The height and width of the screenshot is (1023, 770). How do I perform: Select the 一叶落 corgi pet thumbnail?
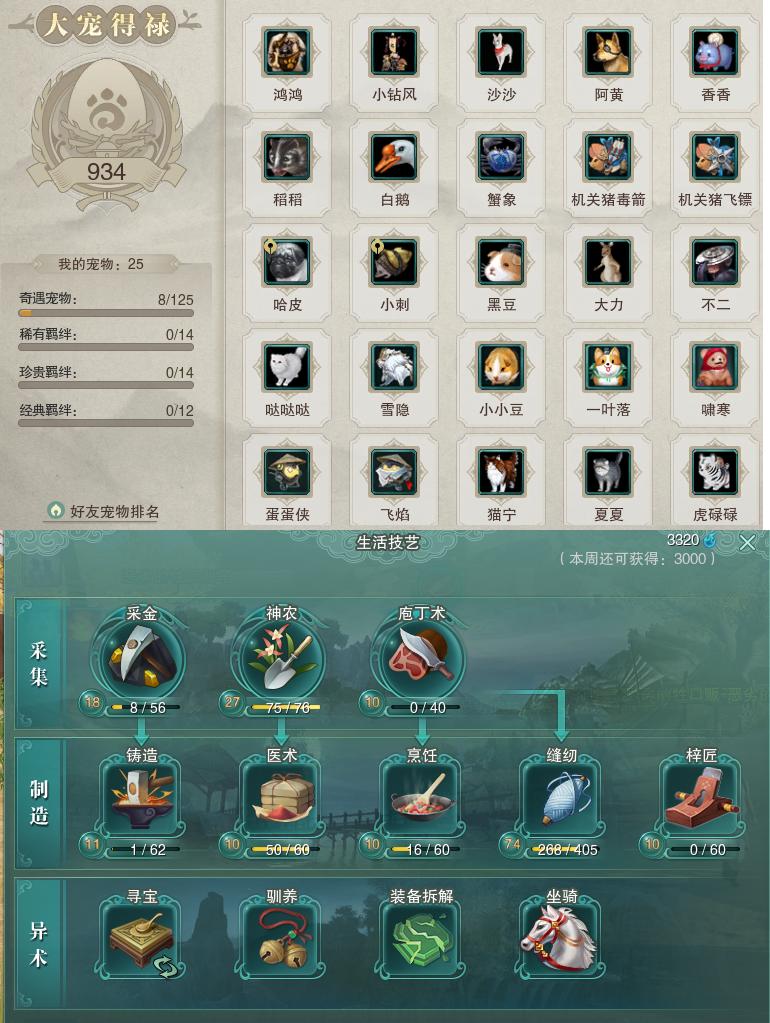click(x=608, y=367)
